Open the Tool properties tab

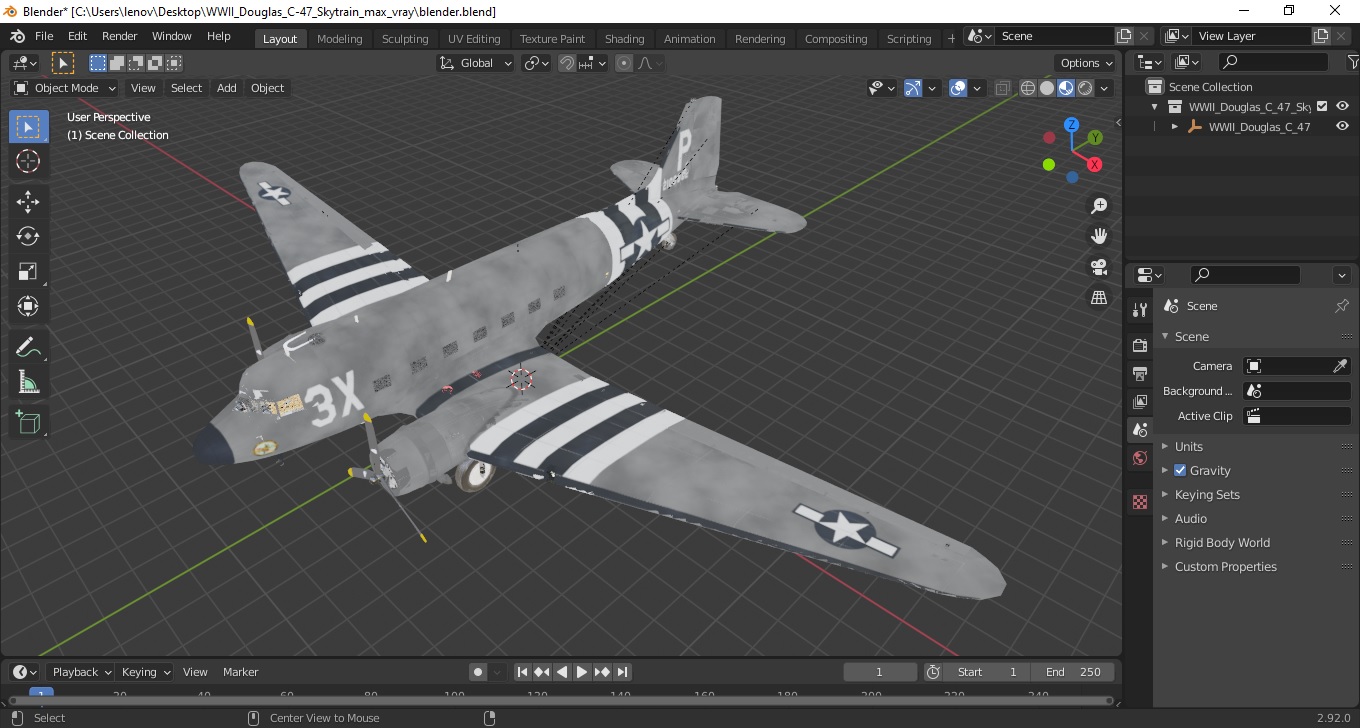click(x=1140, y=309)
